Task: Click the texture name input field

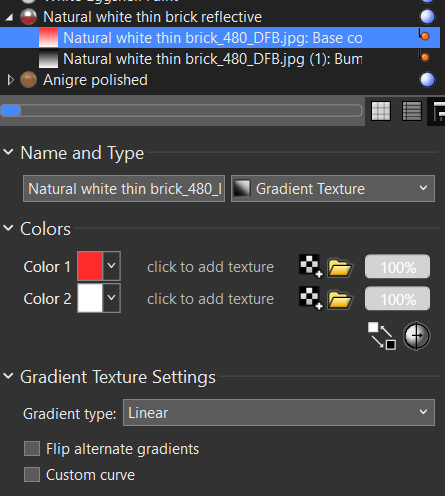Action: click(x=124, y=189)
